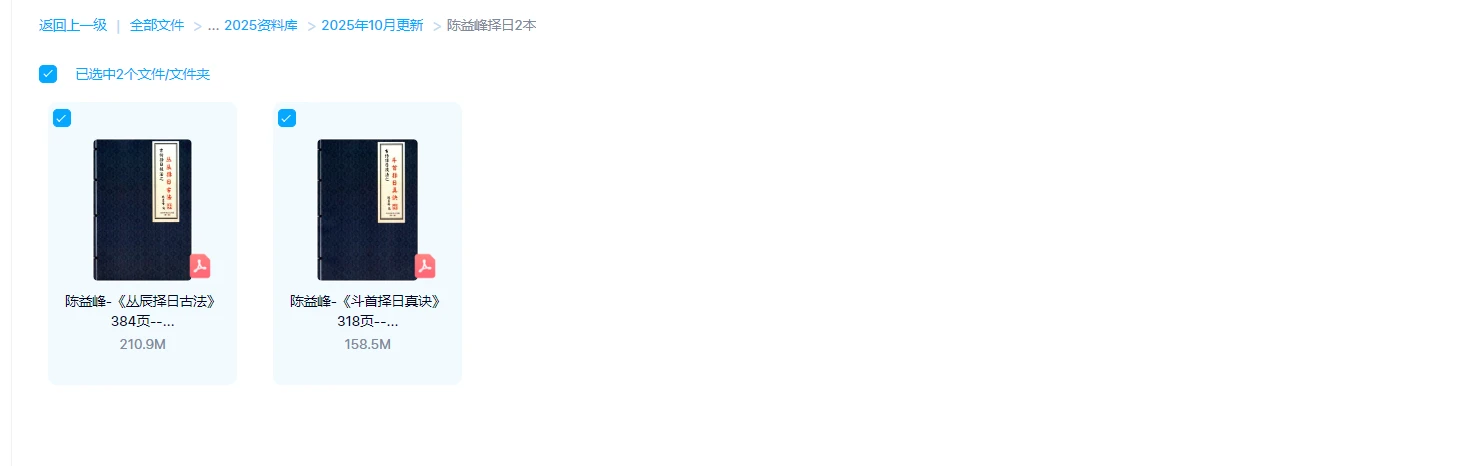1473x466 pixels.
Task: Click the 158.5M file size label
Action: tap(368, 344)
